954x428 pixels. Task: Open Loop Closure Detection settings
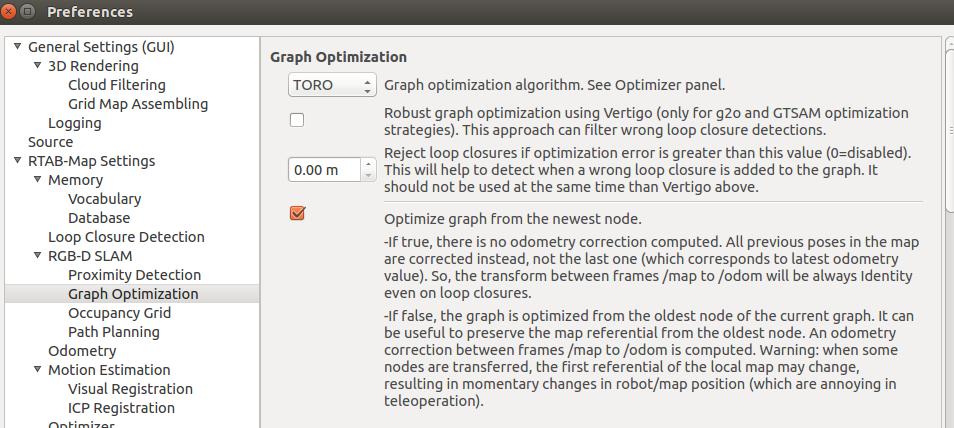coord(126,237)
